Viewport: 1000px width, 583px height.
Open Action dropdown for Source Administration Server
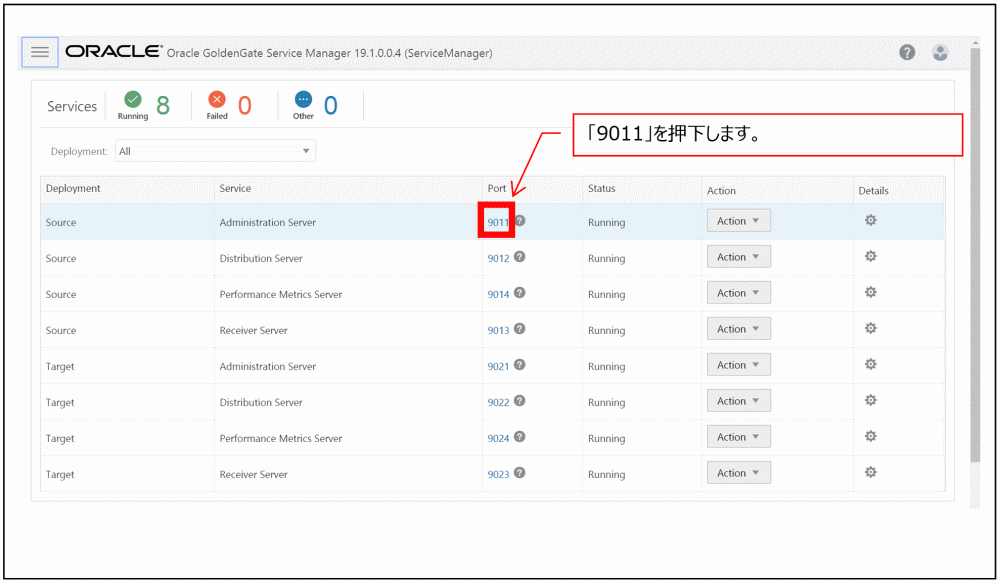click(x=739, y=221)
